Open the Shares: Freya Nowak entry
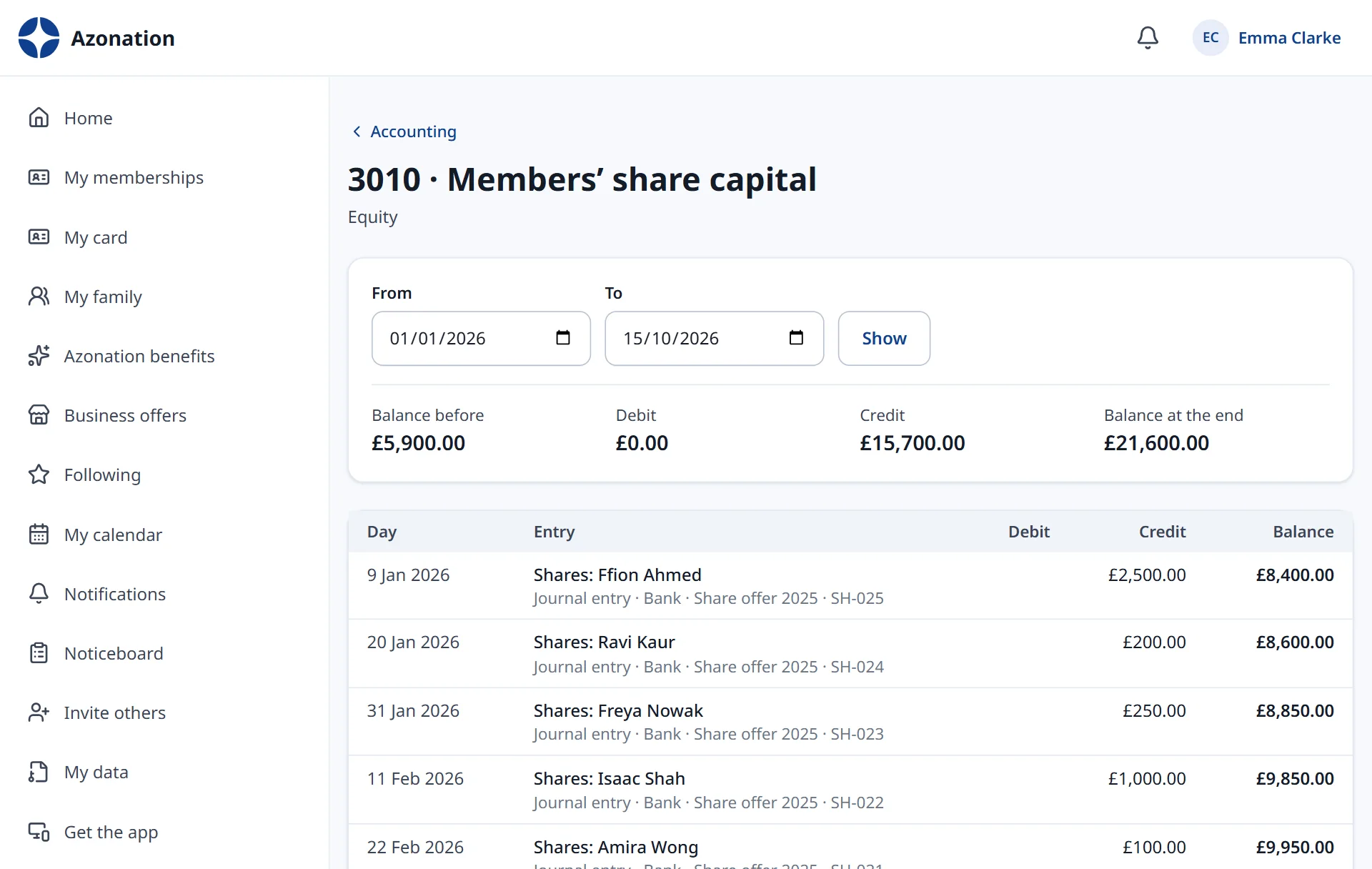Viewport: 1372px width, 869px height. tap(618, 710)
